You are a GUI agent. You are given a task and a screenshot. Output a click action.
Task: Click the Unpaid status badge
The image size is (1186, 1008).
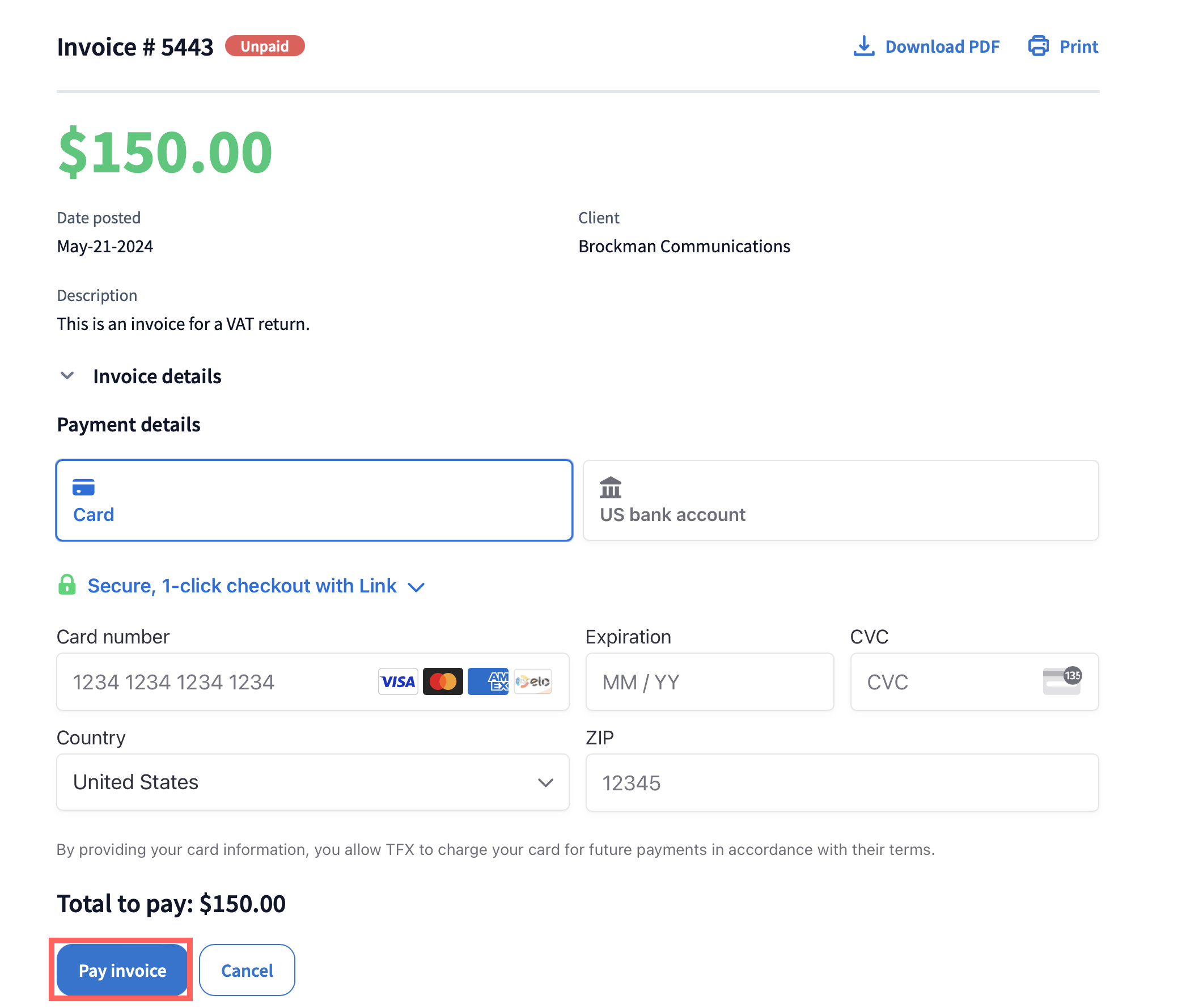265,46
